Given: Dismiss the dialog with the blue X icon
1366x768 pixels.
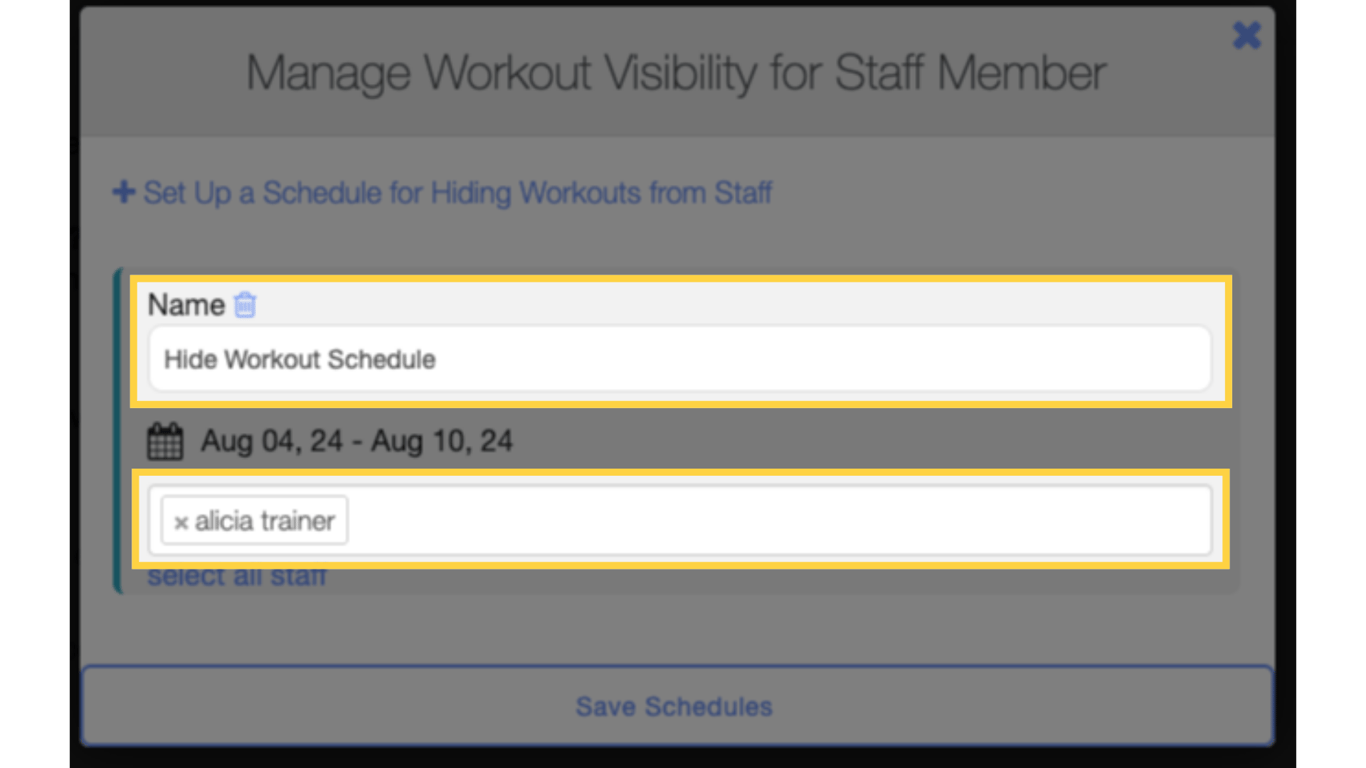Looking at the screenshot, I should pyautogui.click(x=1247, y=35).
